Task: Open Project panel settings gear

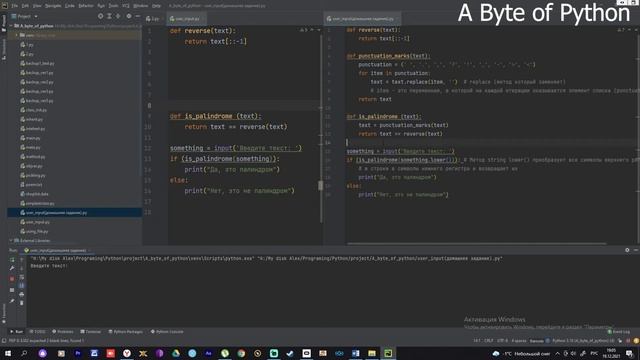Action: (x=129, y=16)
